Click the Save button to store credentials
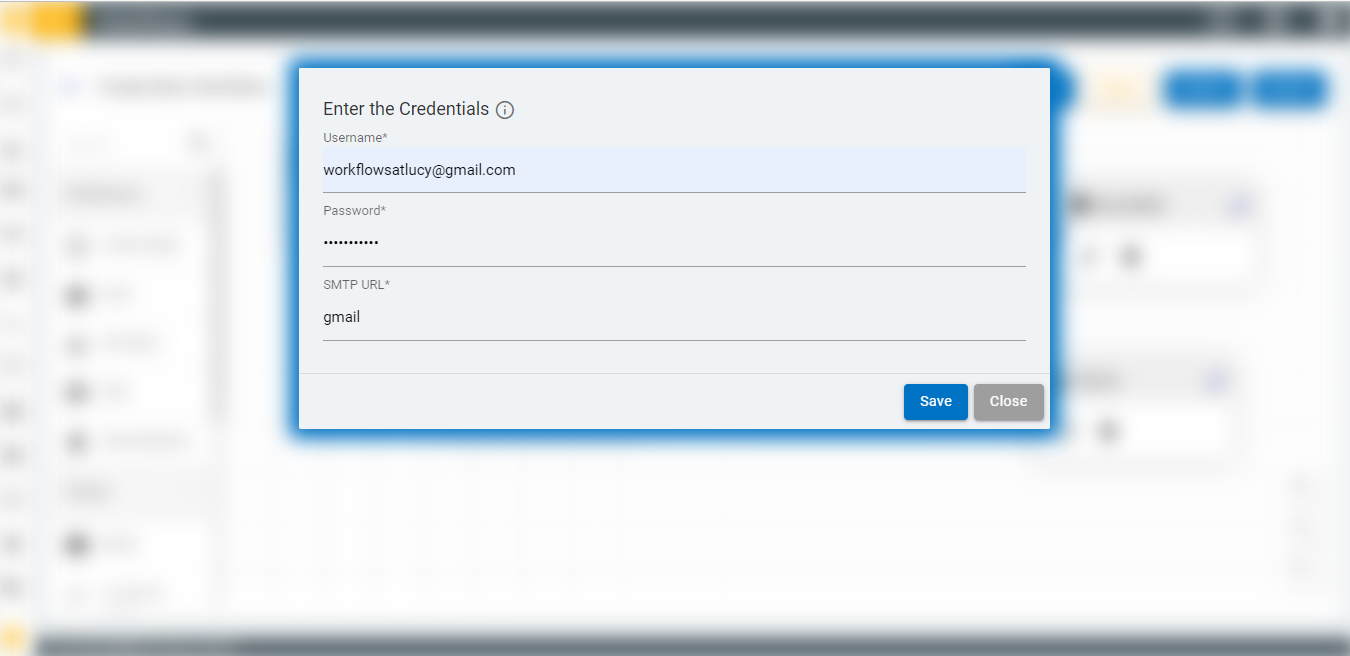The image size is (1350, 656). (x=934, y=401)
